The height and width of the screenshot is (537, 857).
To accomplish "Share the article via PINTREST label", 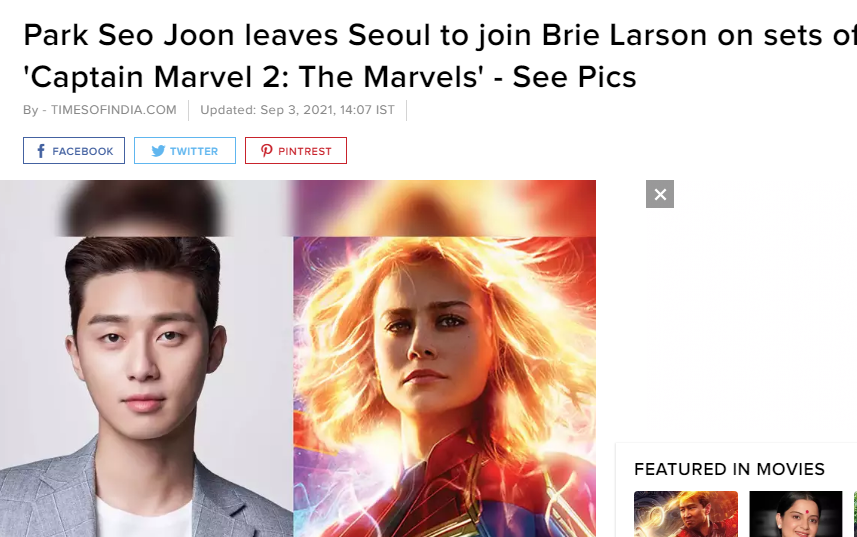I will (x=304, y=151).
